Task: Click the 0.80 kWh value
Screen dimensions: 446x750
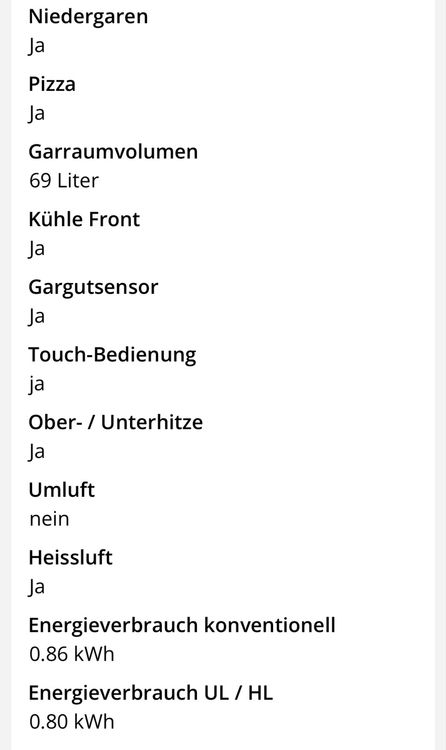Action: 72,722
